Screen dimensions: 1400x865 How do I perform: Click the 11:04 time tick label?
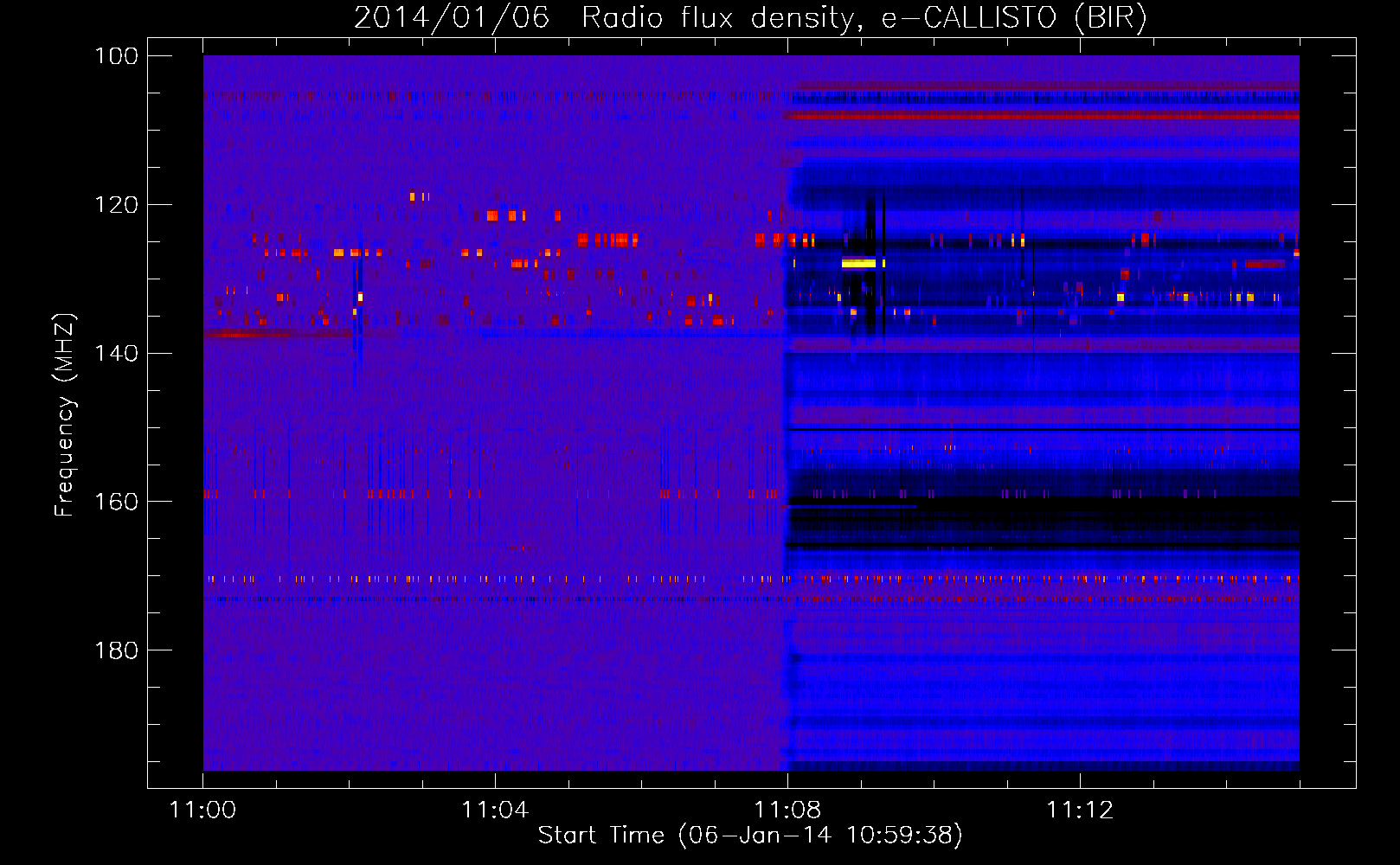[495, 811]
